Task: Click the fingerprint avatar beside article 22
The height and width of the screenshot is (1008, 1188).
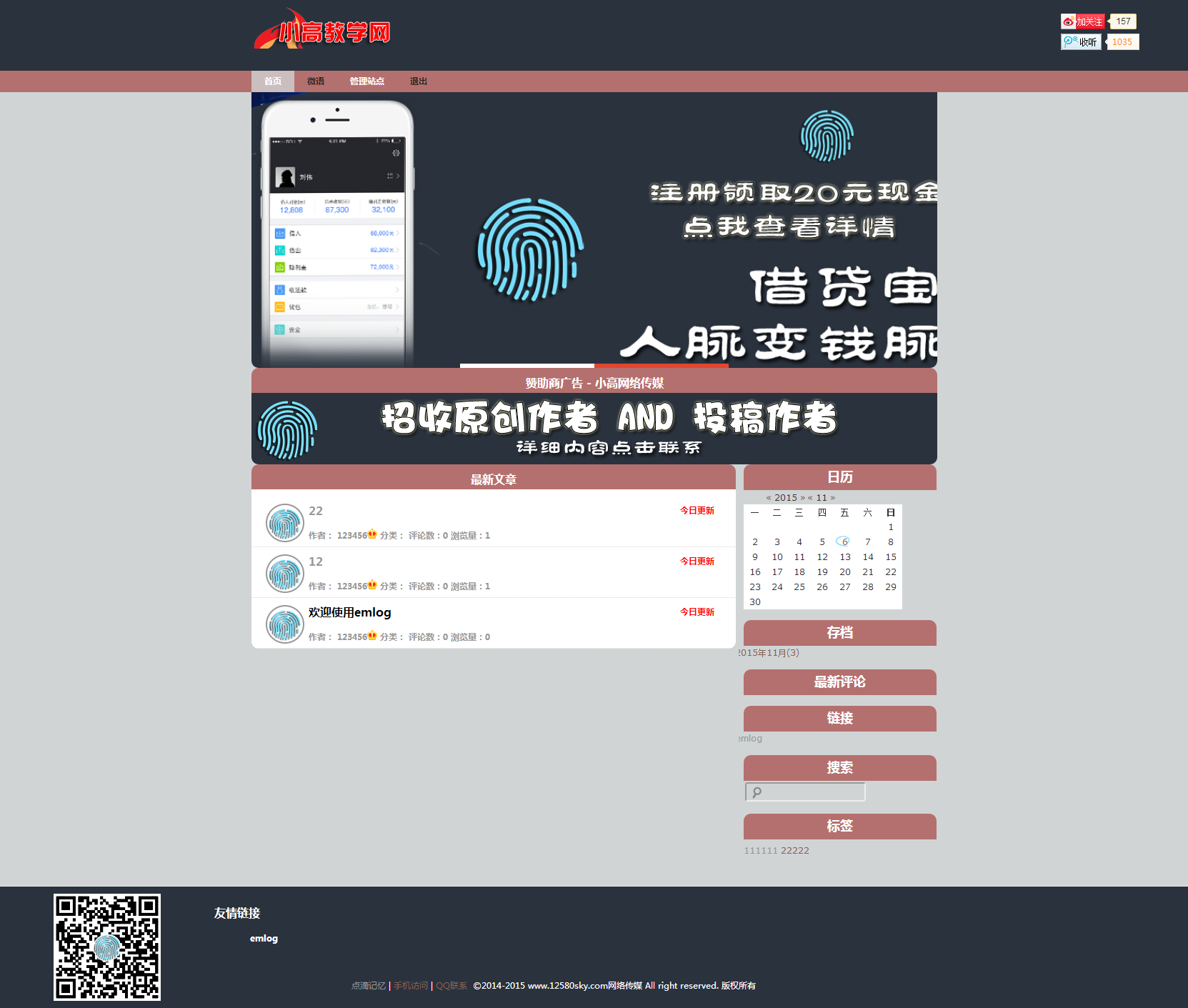Action: pyautogui.click(x=285, y=523)
